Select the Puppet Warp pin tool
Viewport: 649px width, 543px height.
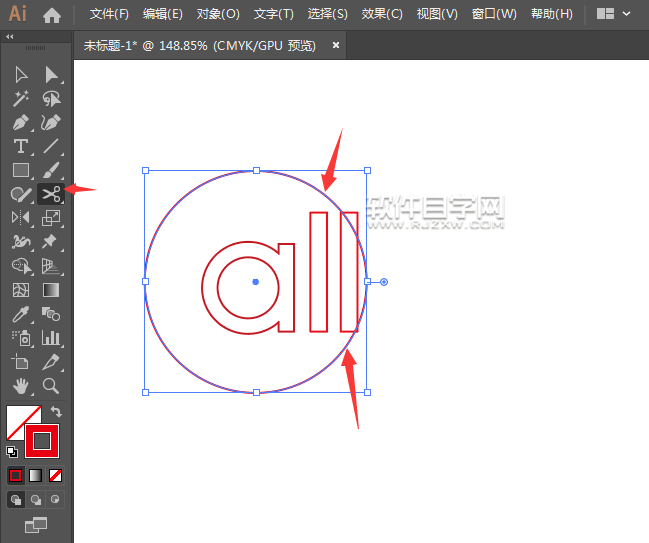click(x=51, y=242)
